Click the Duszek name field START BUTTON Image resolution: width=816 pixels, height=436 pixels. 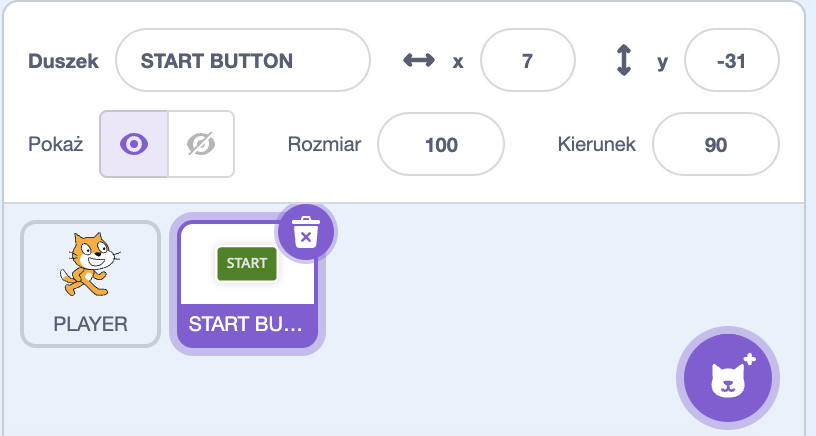[243, 60]
